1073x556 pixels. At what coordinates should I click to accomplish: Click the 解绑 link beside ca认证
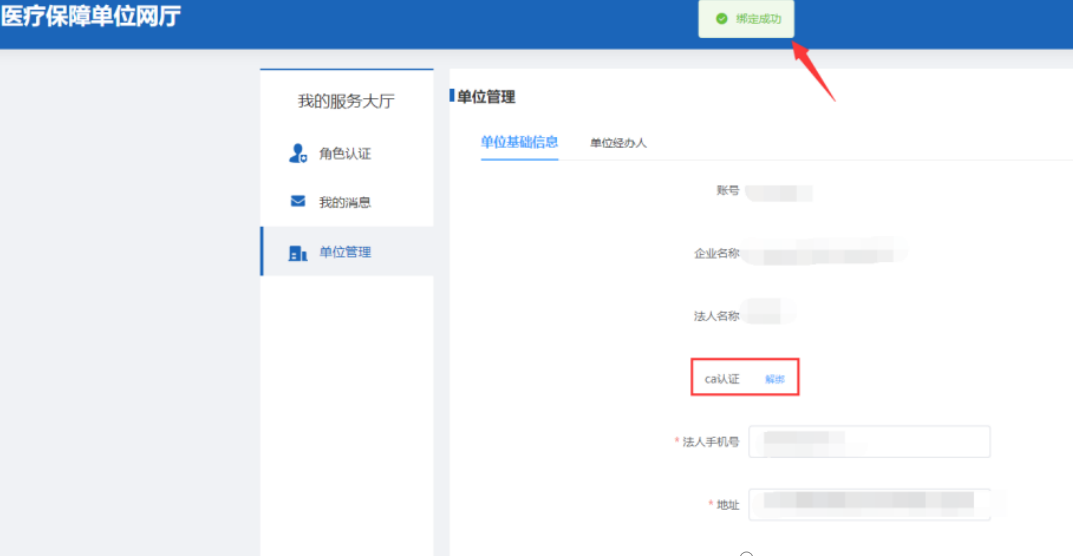pyautogui.click(x=775, y=379)
